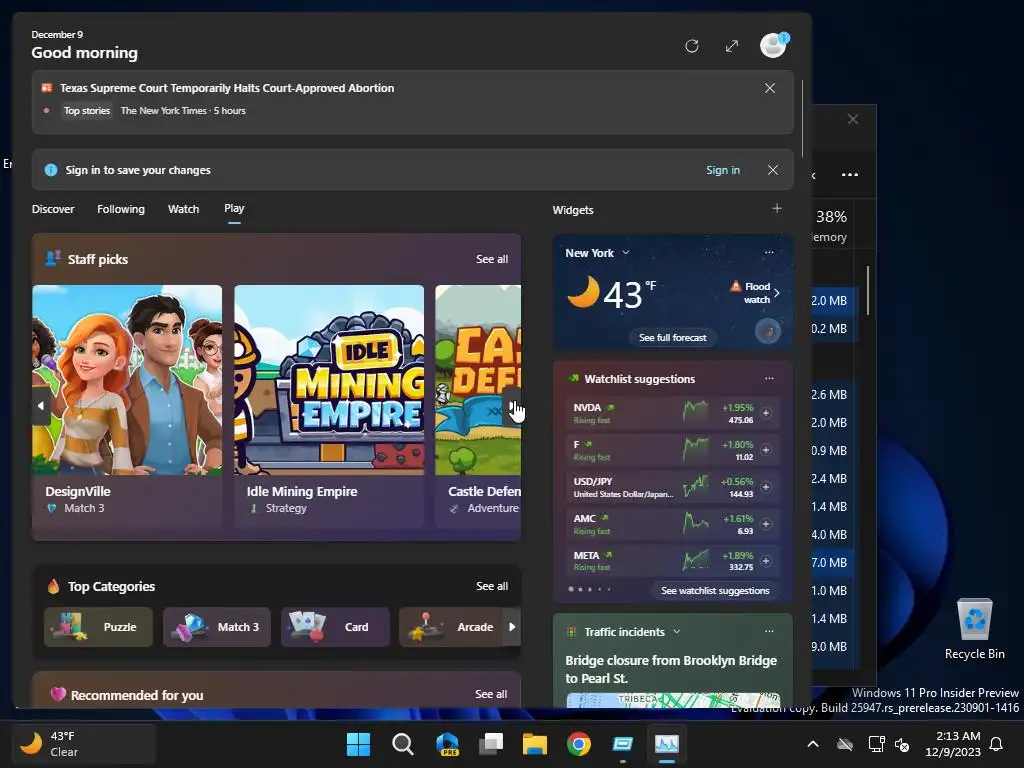This screenshot has height=768, width=1024.
Task: Show hidden system tray icons
Action: (813, 744)
